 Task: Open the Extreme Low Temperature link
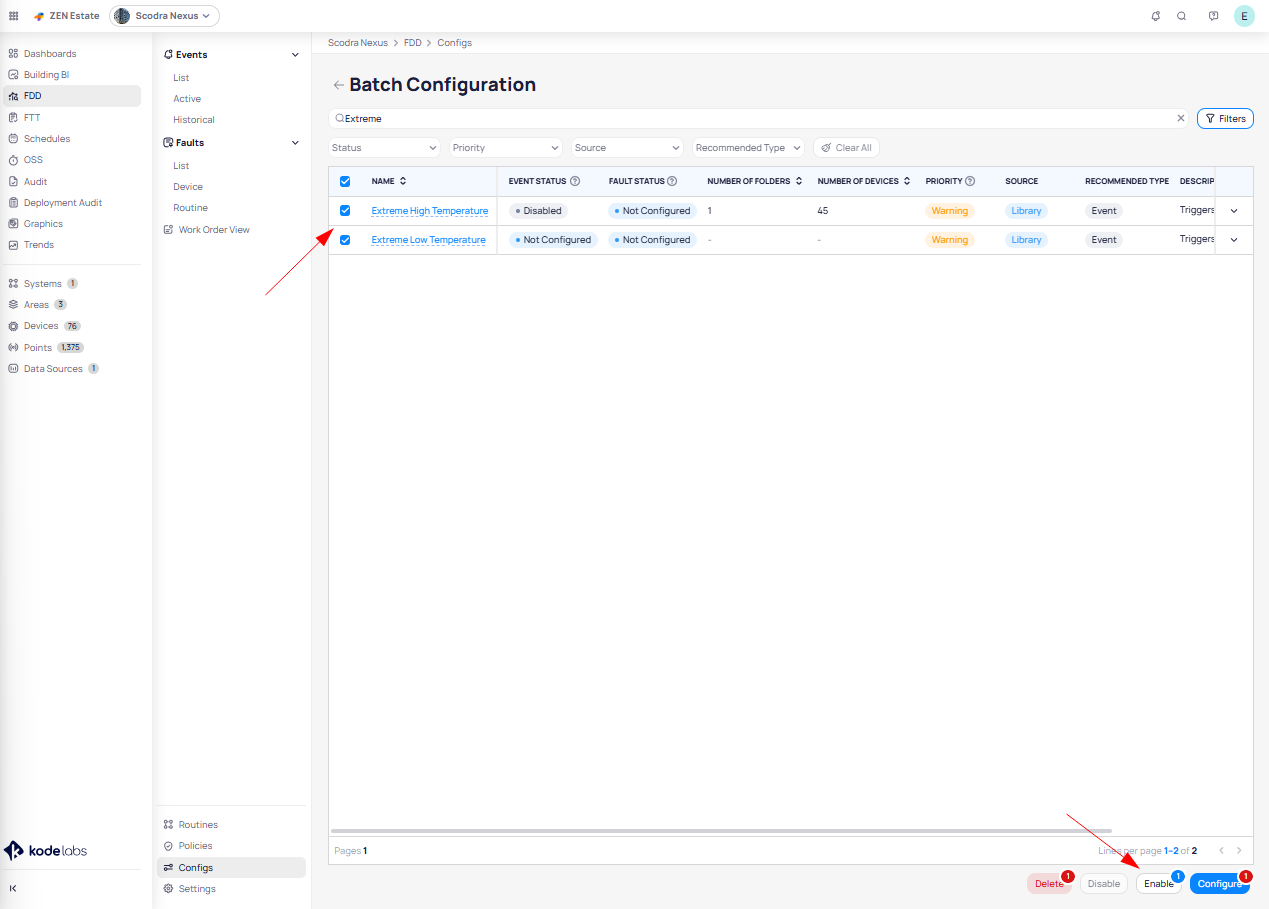[428, 240]
